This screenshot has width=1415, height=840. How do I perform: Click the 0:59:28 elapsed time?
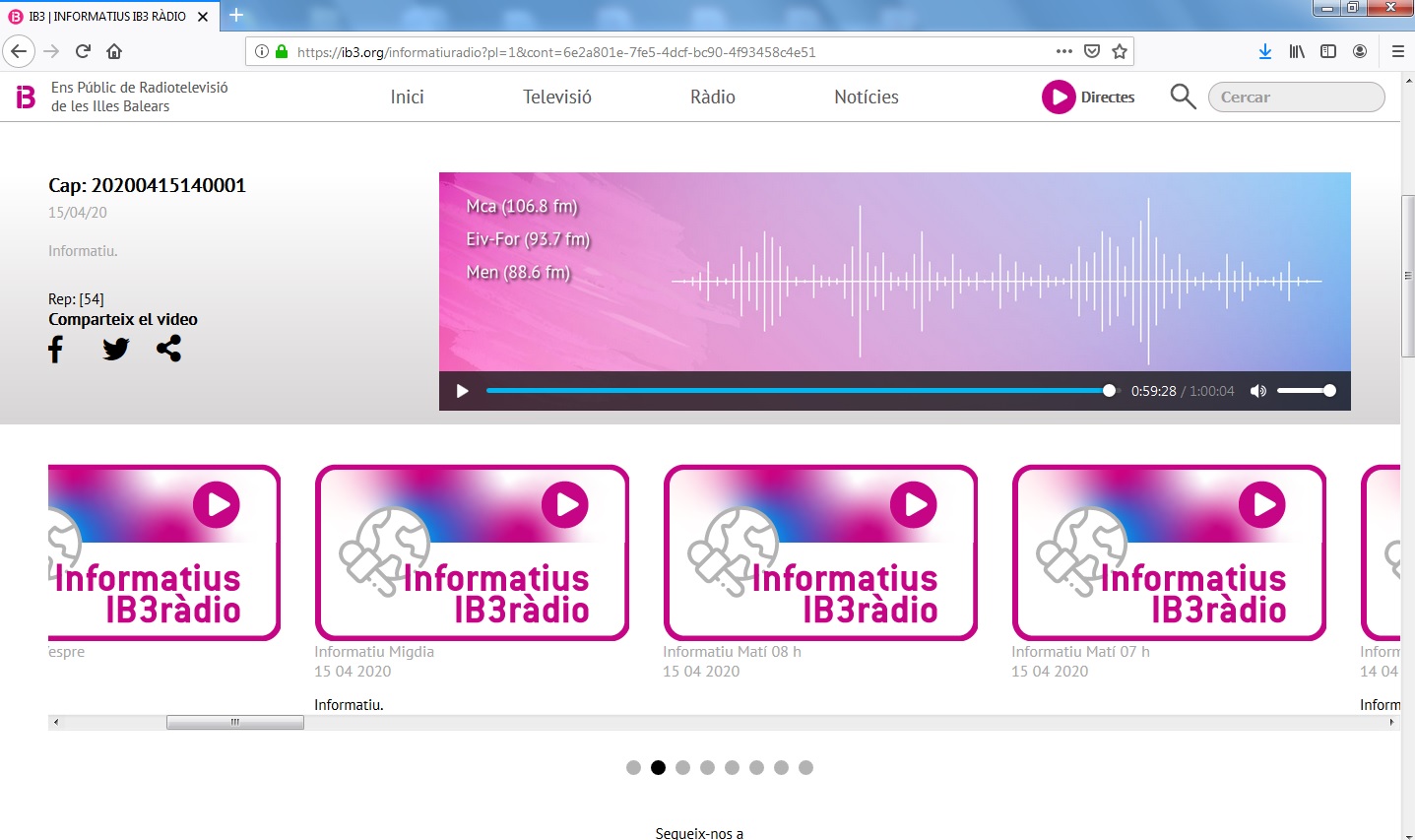1153,391
